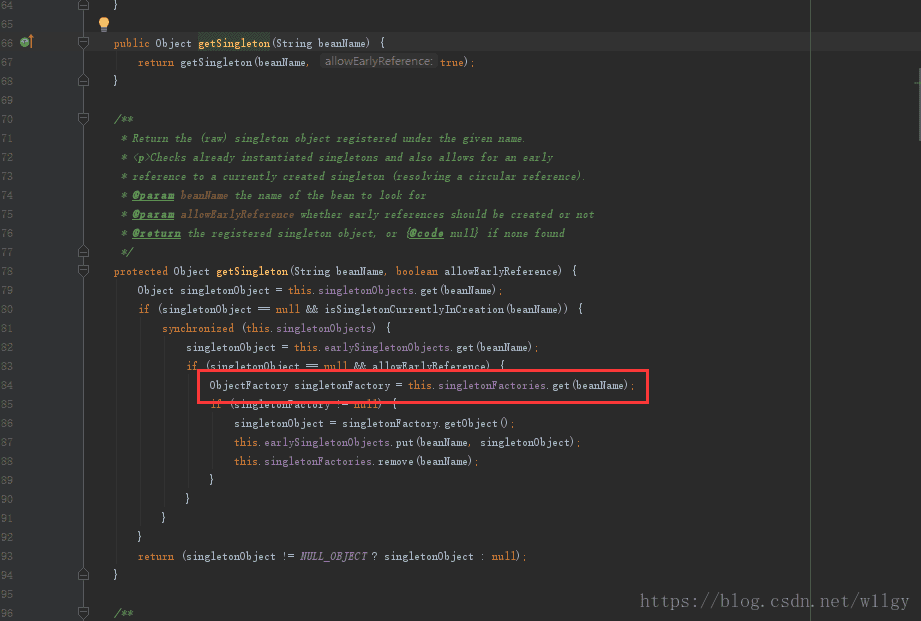This screenshot has height=621, width=921.
Task: Click the allowEarlyReference: parameter inlay hint
Action: pyautogui.click(x=379, y=61)
